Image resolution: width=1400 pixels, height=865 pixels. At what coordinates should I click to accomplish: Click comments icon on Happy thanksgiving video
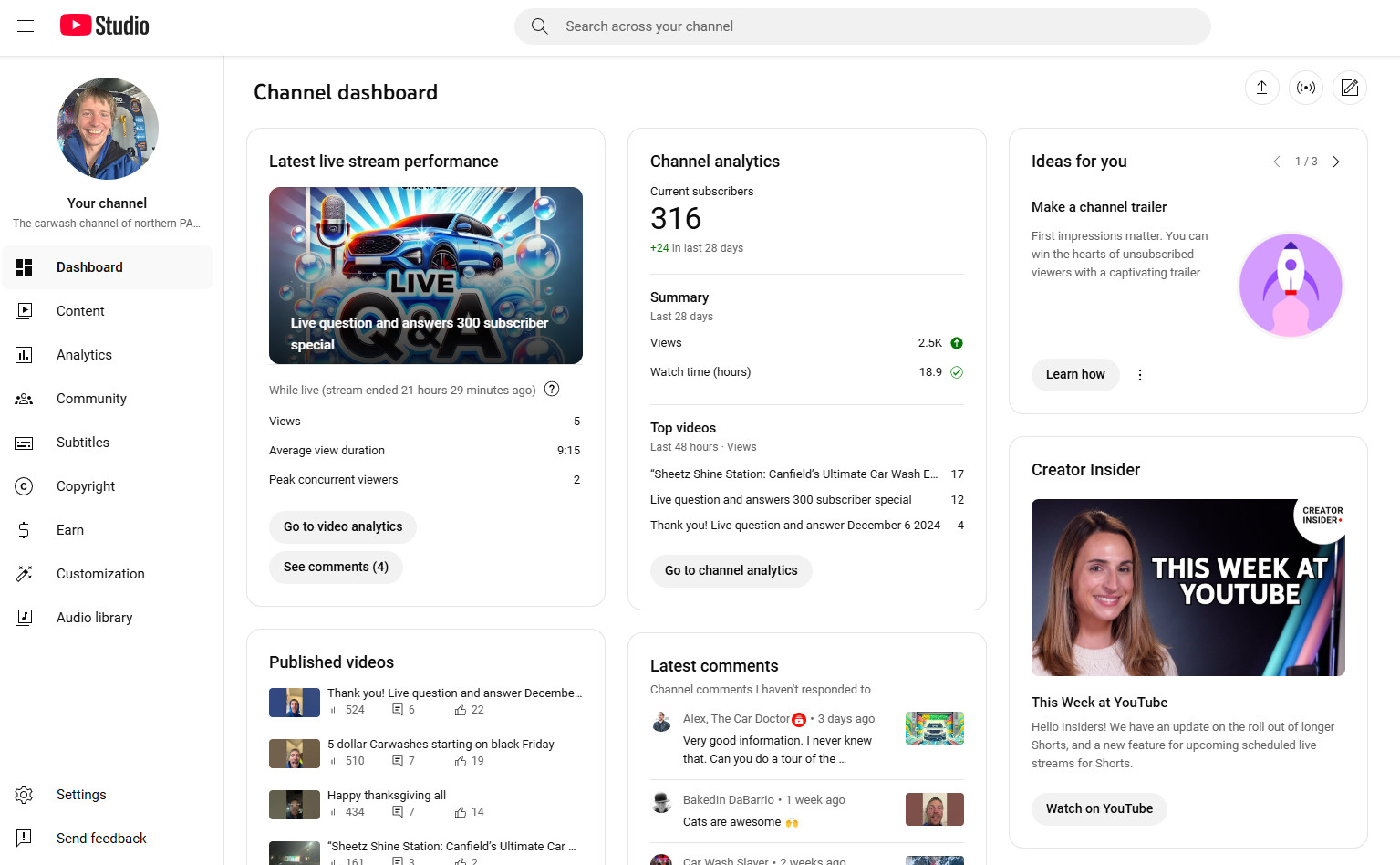point(398,812)
